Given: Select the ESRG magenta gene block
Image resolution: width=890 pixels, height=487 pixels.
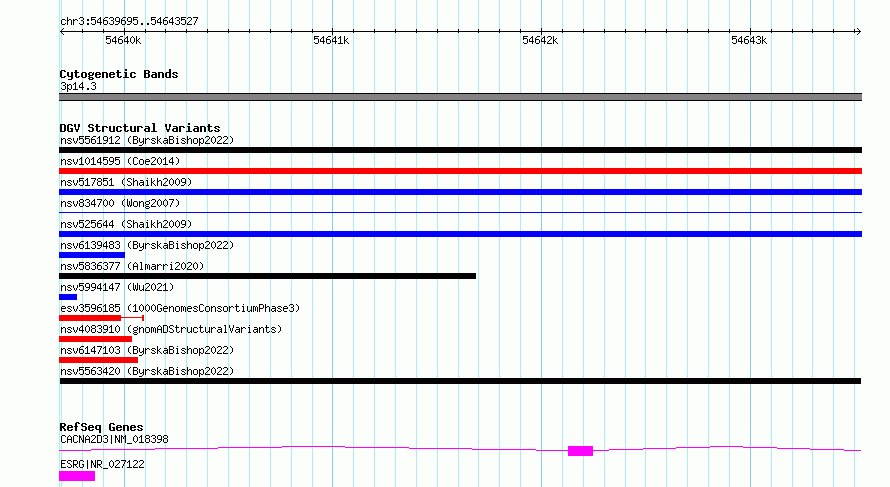Looking at the screenshot, I should point(77,476).
